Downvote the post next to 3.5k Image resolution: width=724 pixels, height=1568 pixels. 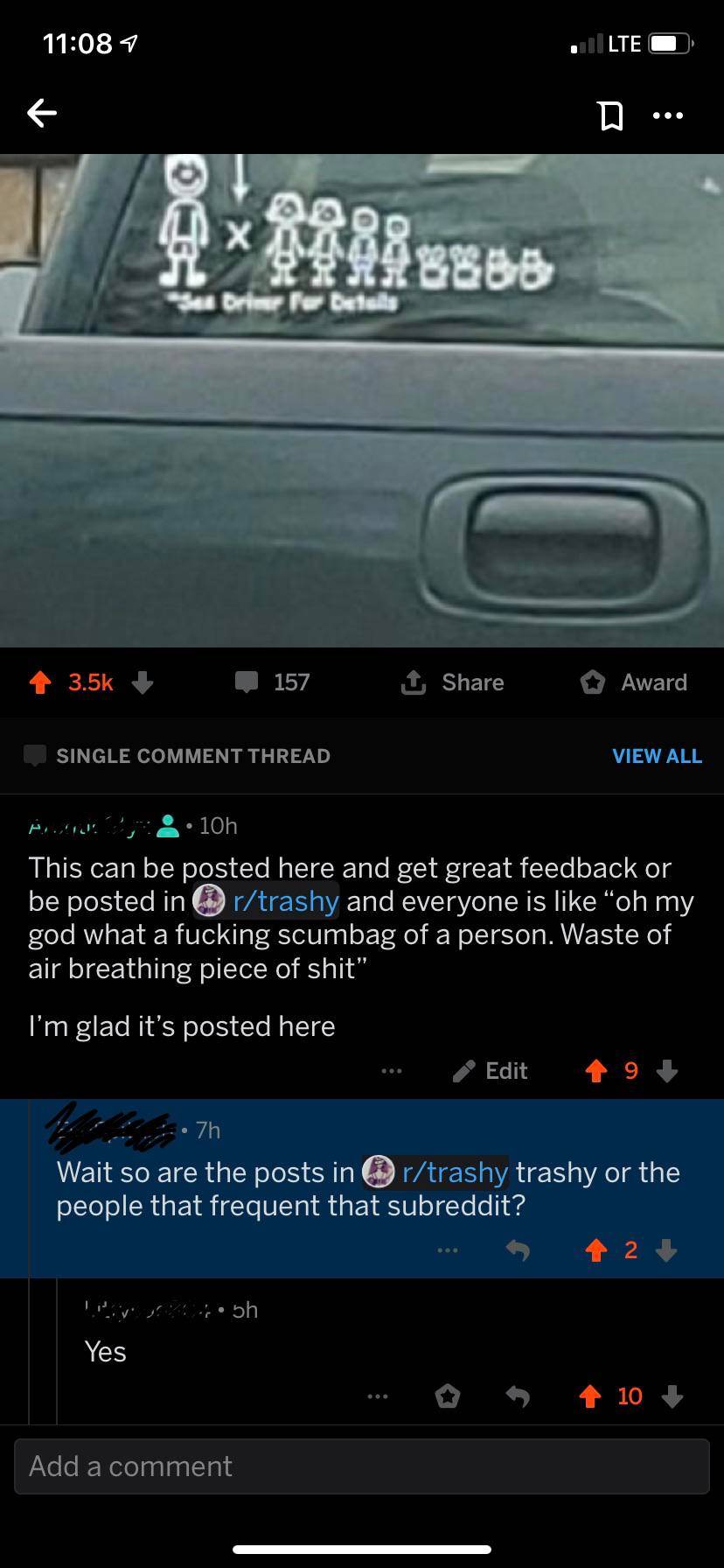point(143,682)
